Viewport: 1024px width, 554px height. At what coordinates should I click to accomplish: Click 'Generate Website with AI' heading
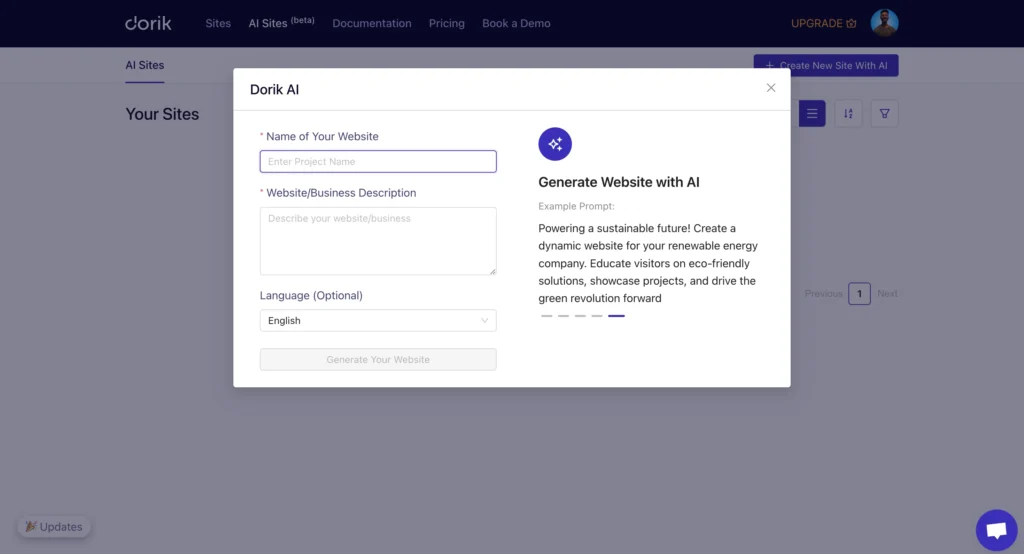(x=618, y=182)
